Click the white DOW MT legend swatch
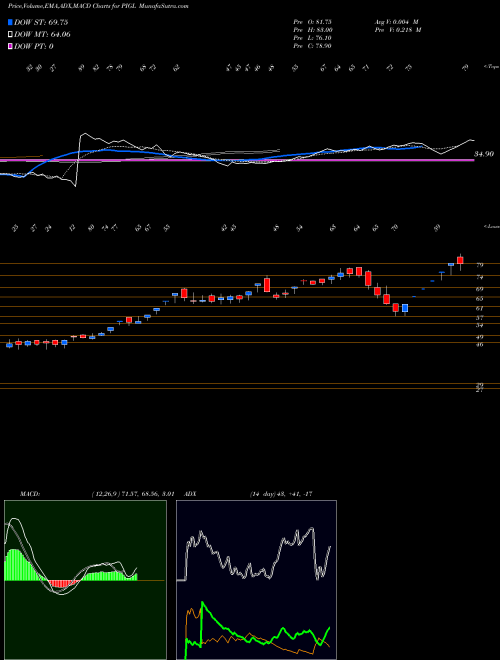 11,35
